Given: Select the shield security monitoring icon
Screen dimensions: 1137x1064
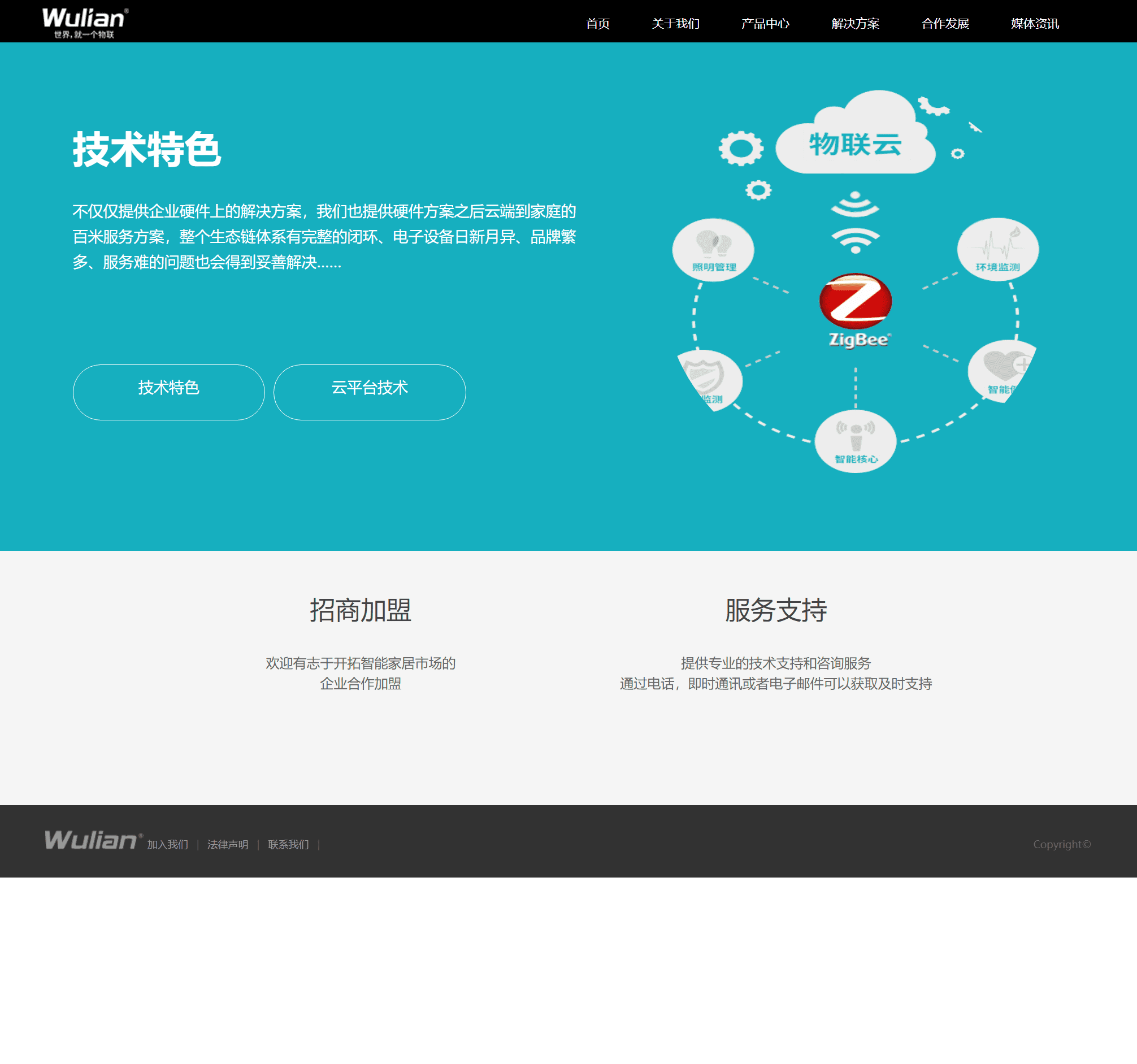Looking at the screenshot, I should pyautogui.click(x=710, y=379).
